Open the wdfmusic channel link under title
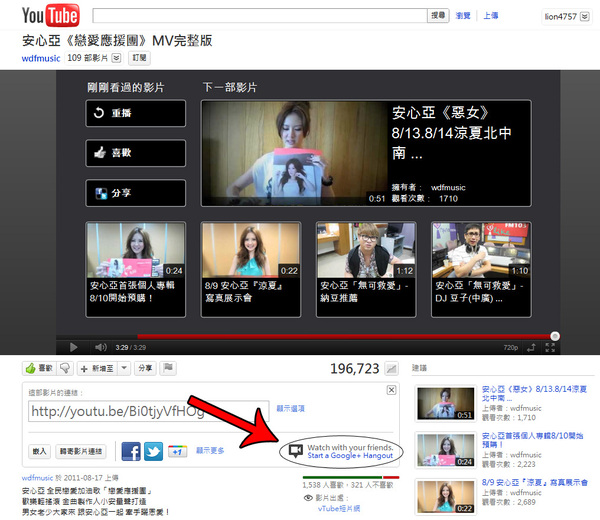The height and width of the screenshot is (520, 600). (41, 58)
